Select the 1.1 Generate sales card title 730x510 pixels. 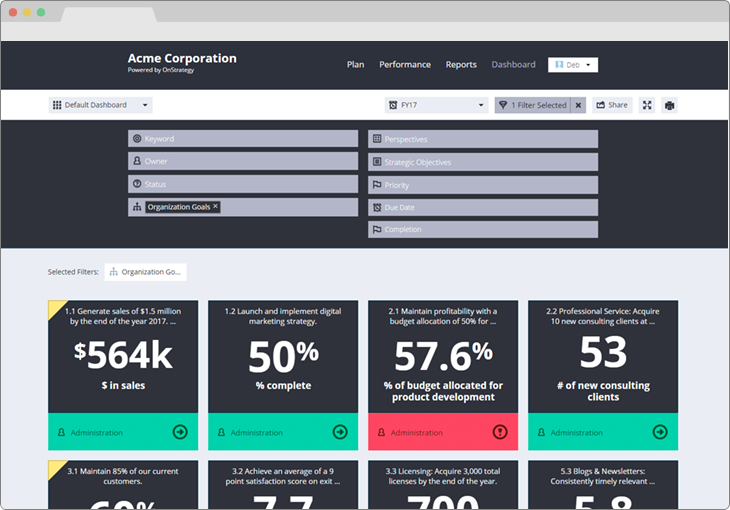coord(123,316)
